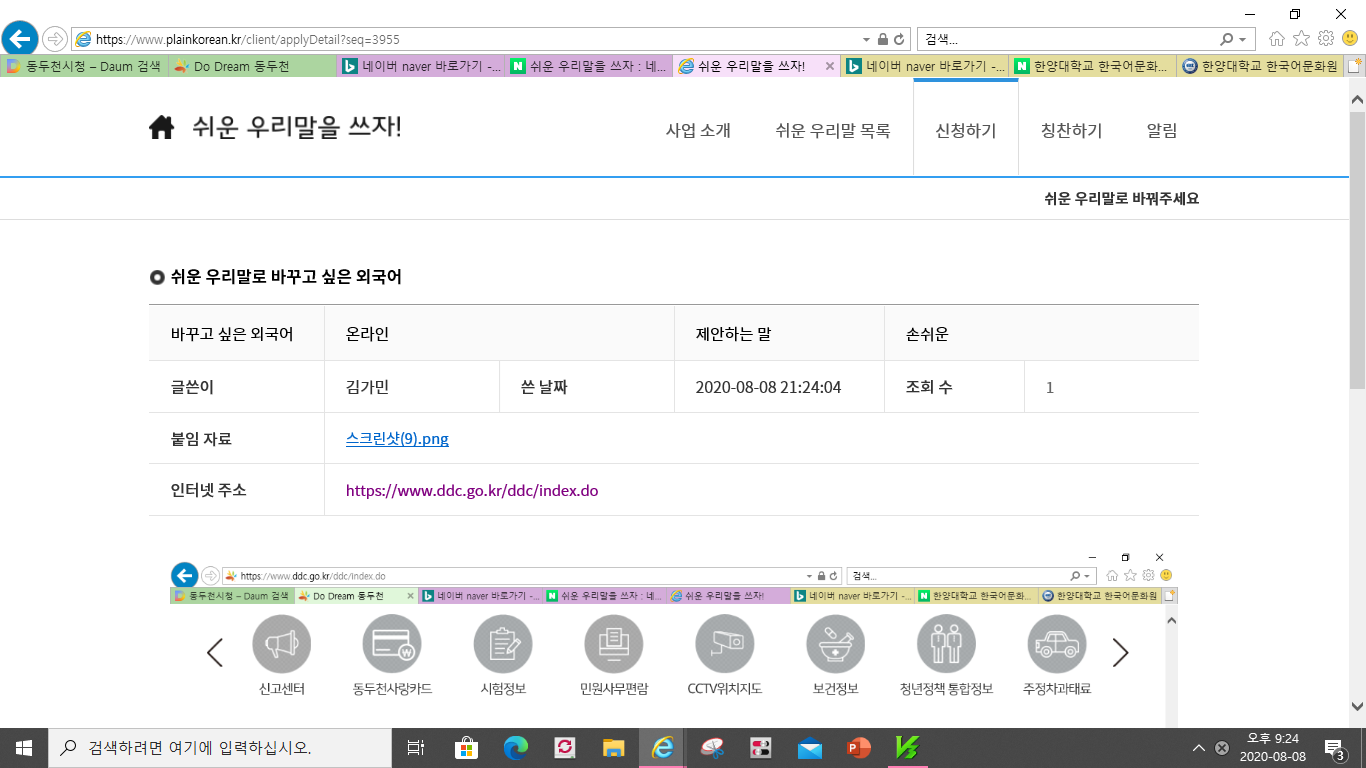Screen dimensions: 1366x768
Task: Expand the address bar URL dropdown arrow
Action: (x=866, y=40)
